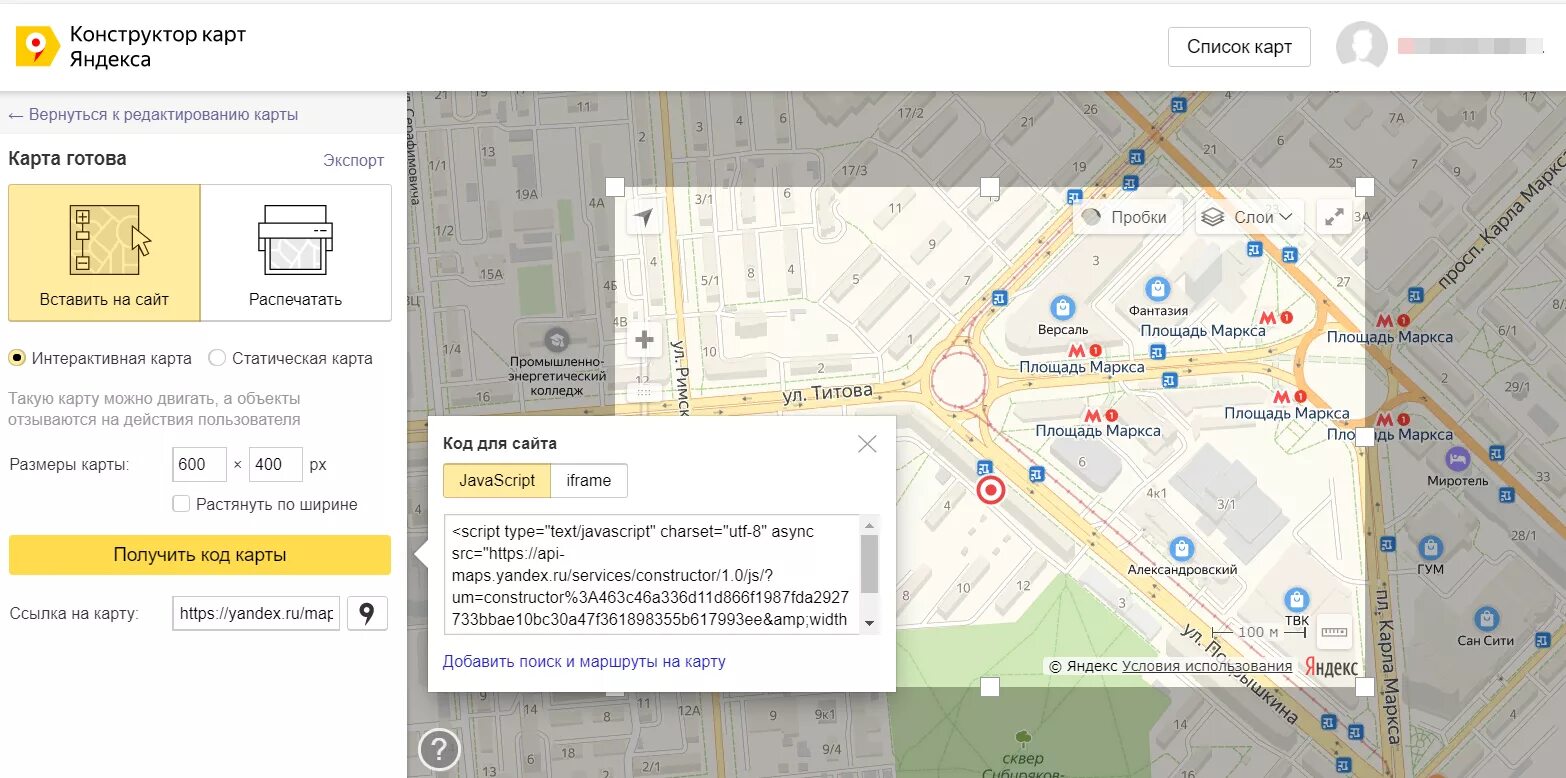Select the Интерактивная карта radio option

coord(17,358)
